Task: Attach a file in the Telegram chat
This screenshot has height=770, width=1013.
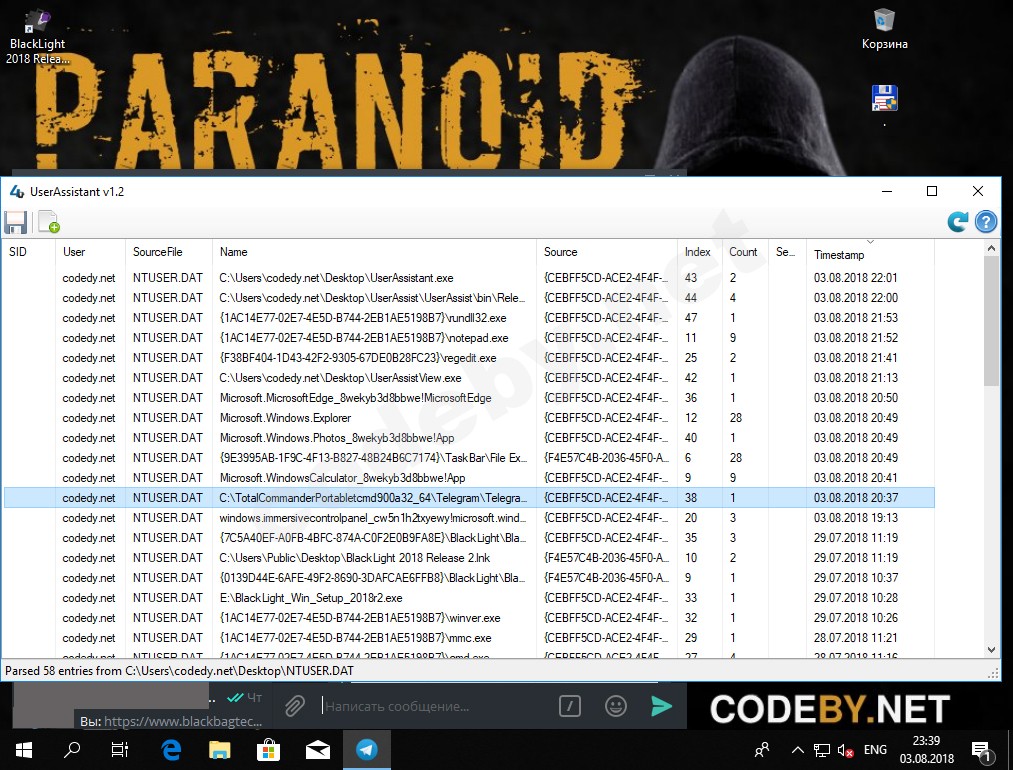Action: click(x=295, y=706)
